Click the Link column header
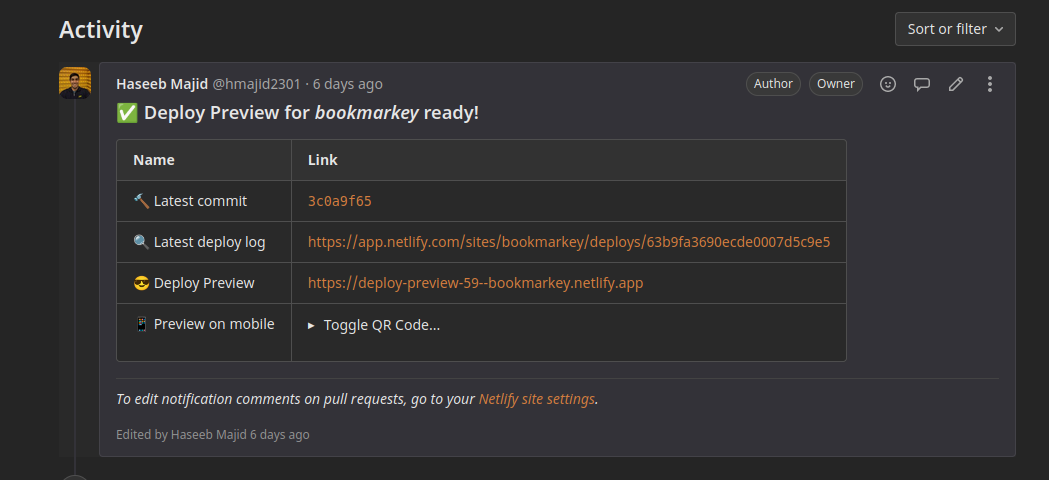 pos(322,160)
